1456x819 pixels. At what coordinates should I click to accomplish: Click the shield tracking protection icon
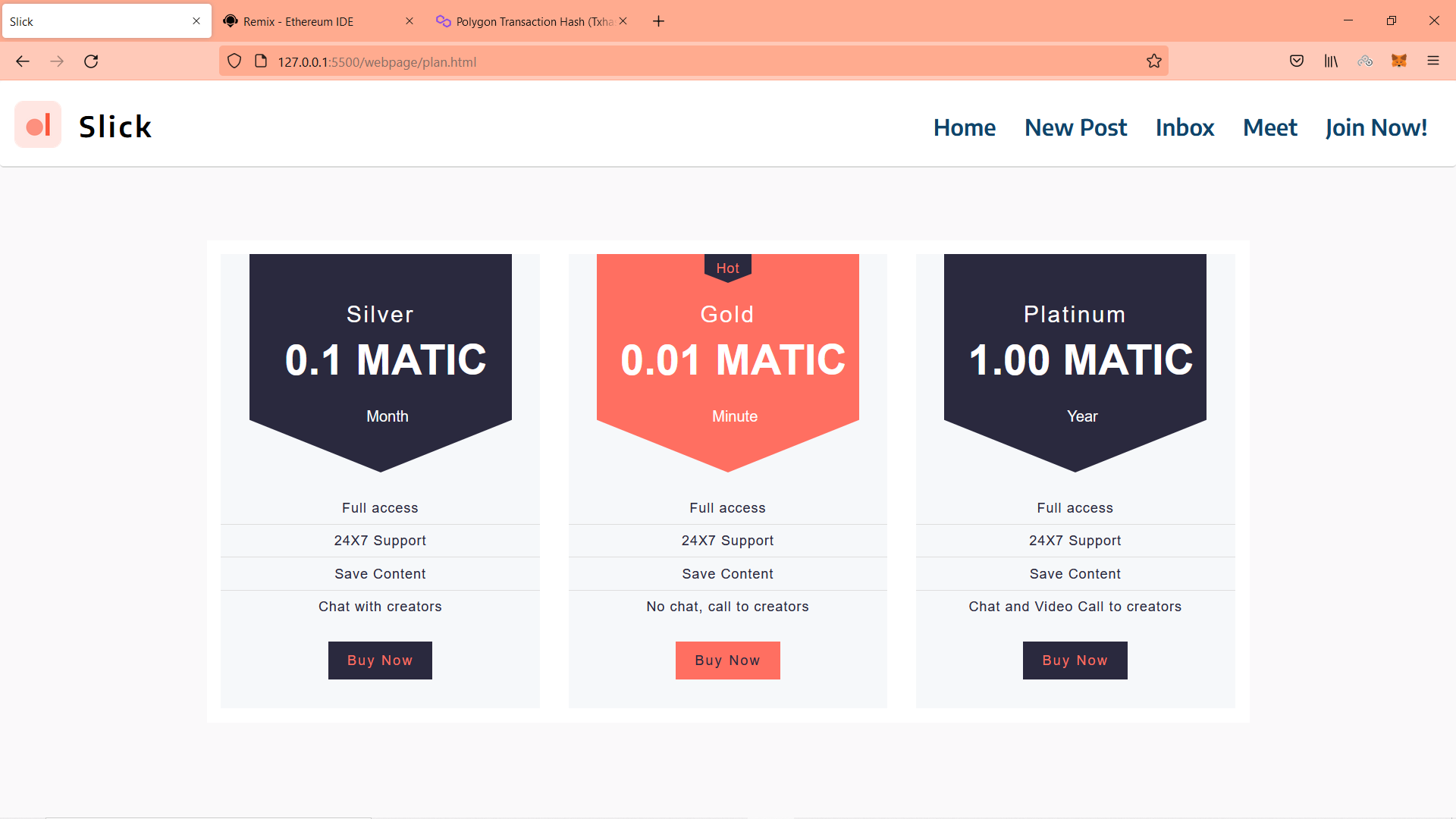point(234,61)
